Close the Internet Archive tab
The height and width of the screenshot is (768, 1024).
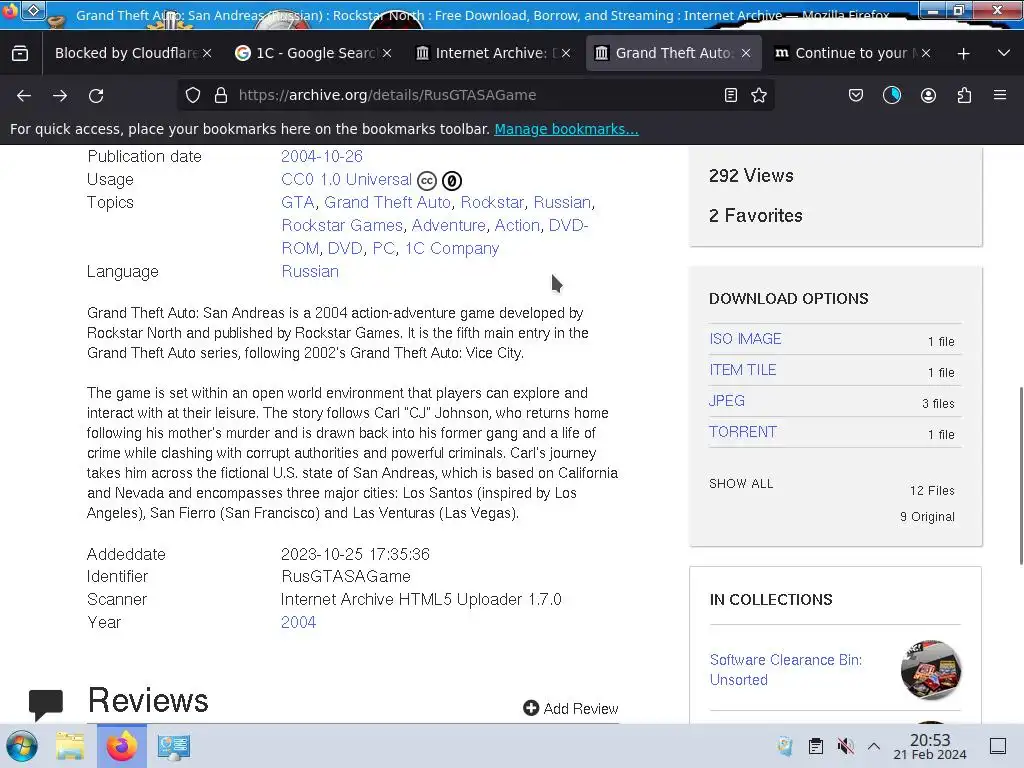(566, 54)
